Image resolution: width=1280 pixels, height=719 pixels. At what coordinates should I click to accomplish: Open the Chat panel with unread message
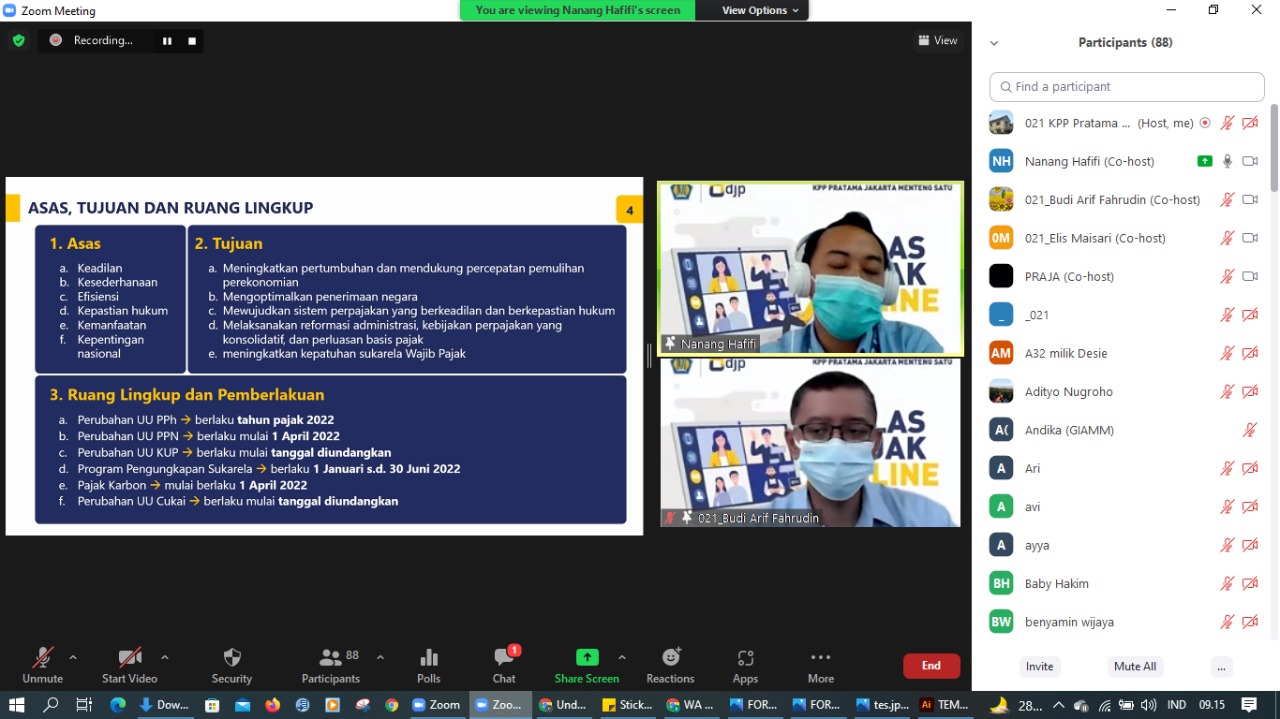click(504, 658)
